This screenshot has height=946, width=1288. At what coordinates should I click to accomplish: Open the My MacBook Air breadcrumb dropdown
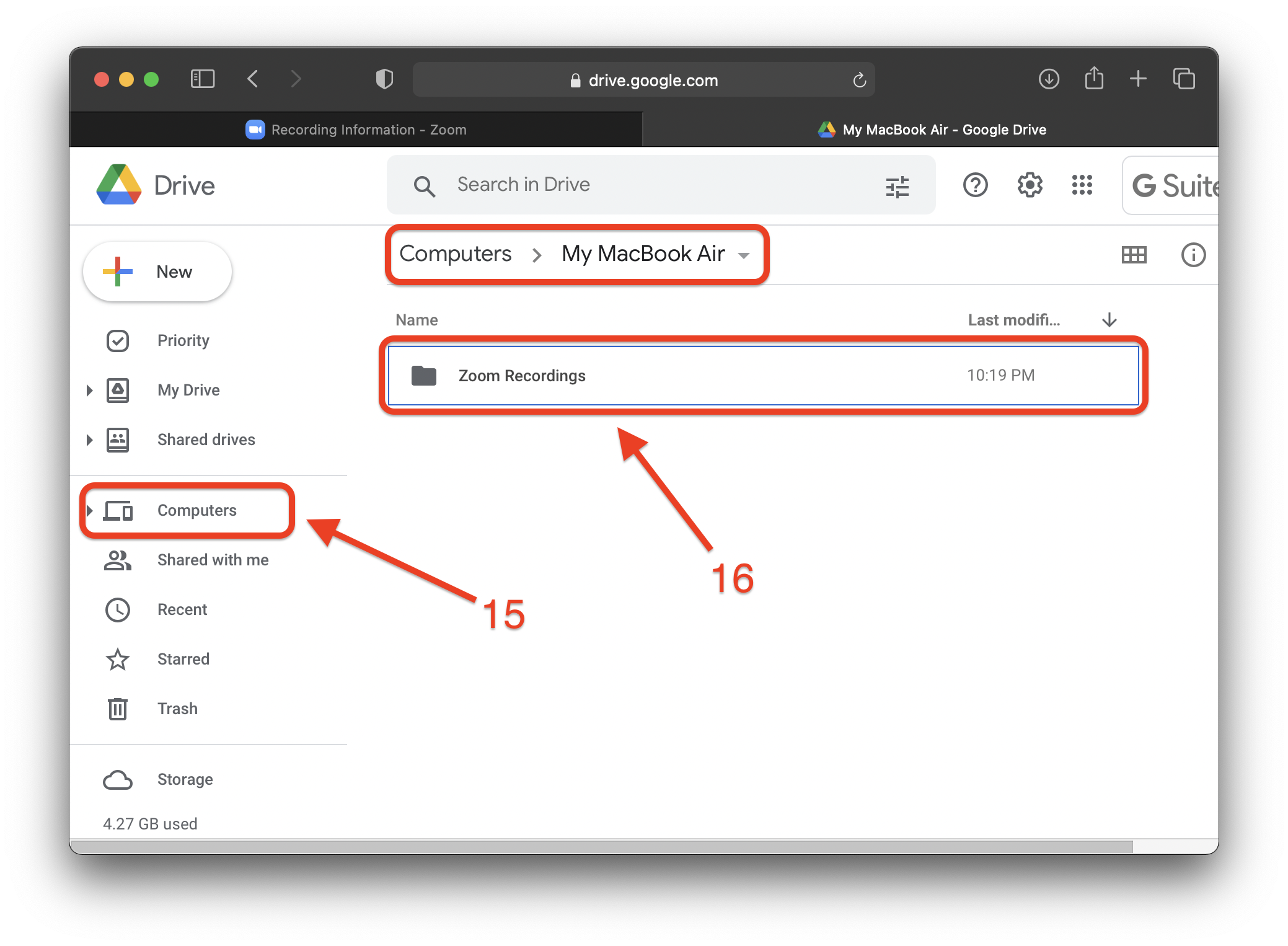coord(744,255)
